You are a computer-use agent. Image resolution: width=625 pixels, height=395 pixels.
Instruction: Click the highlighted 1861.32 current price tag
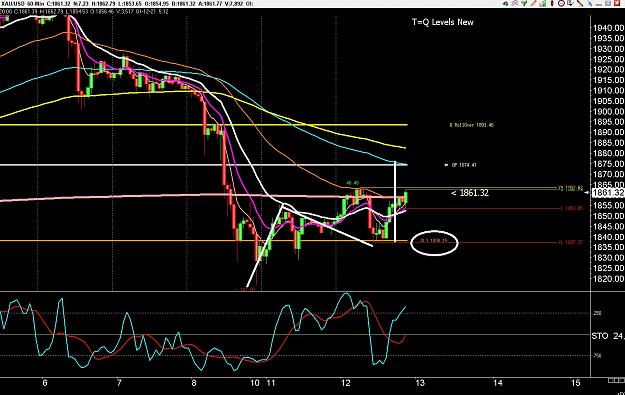click(x=608, y=193)
